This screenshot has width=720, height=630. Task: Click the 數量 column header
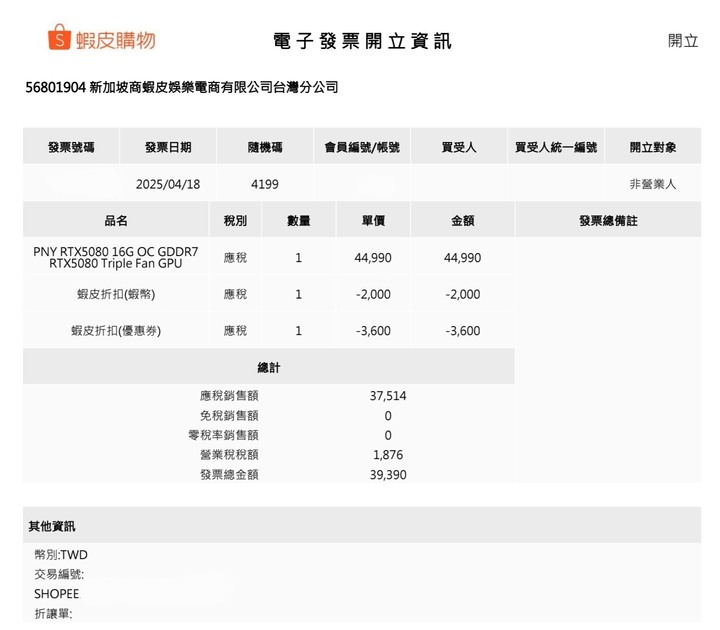[298, 221]
